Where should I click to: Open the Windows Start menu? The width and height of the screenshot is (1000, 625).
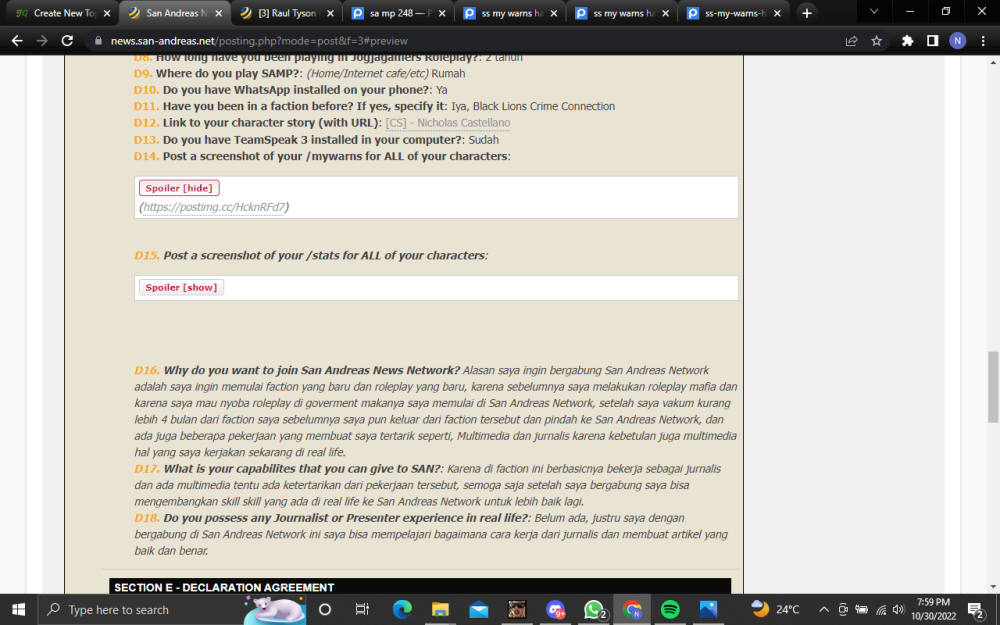coord(18,610)
